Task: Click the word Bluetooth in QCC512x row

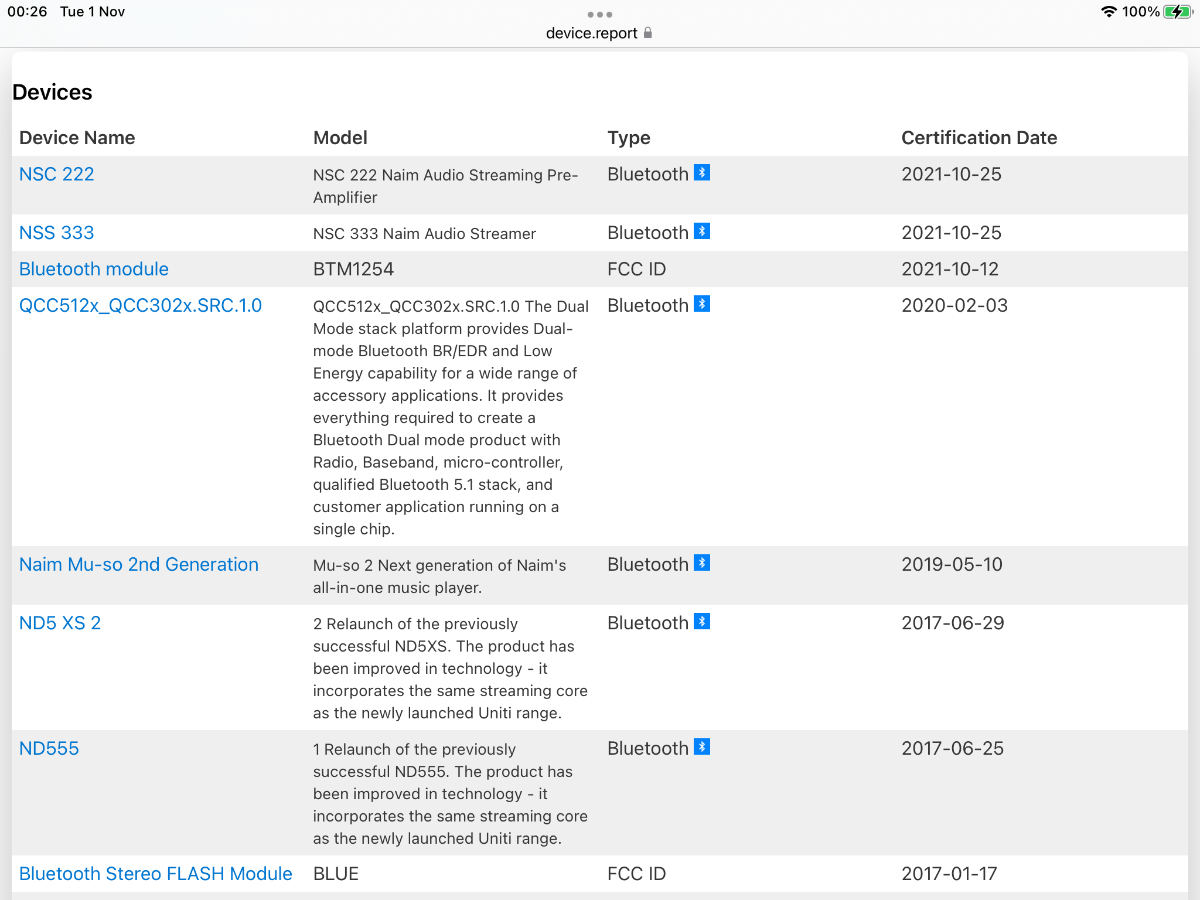Action: pyautogui.click(x=648, y=306)
